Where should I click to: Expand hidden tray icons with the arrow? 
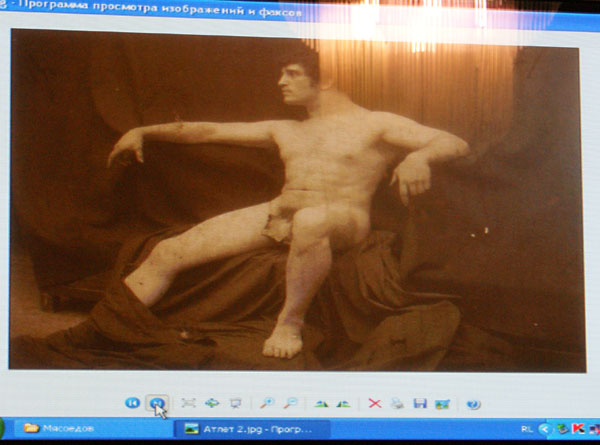tap(545, 429)
